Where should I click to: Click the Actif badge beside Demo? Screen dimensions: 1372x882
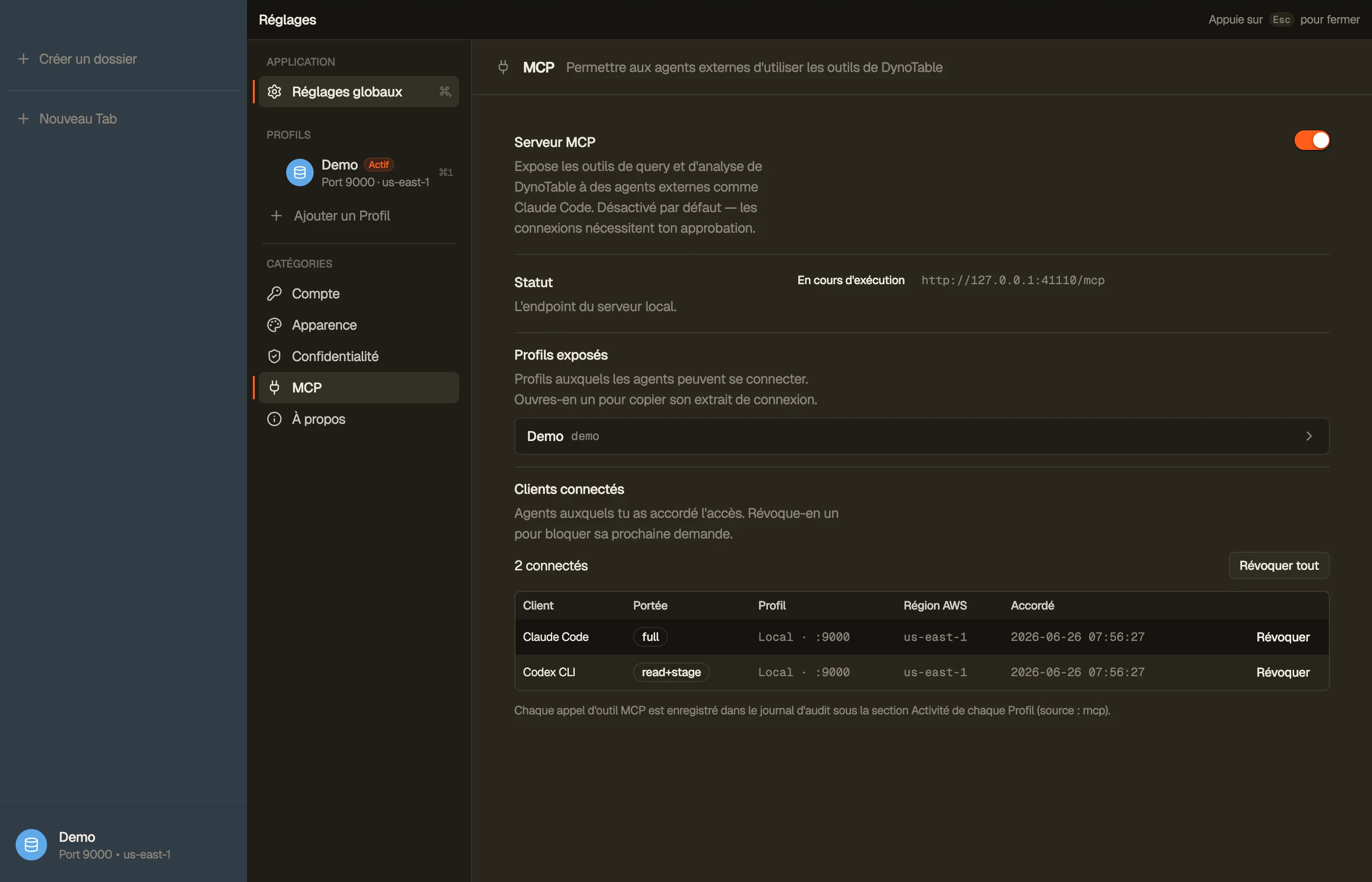tap(378, 165)
